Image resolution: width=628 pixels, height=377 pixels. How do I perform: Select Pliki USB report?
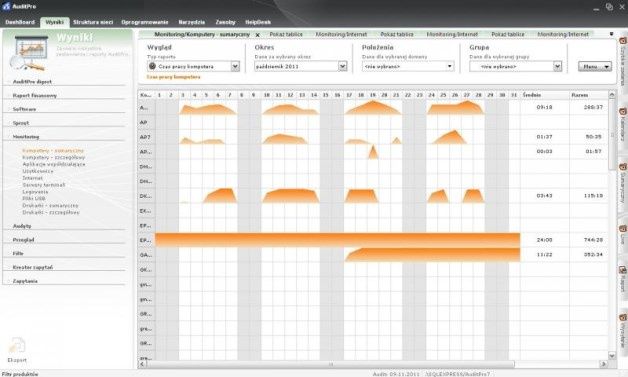point(34,199)
